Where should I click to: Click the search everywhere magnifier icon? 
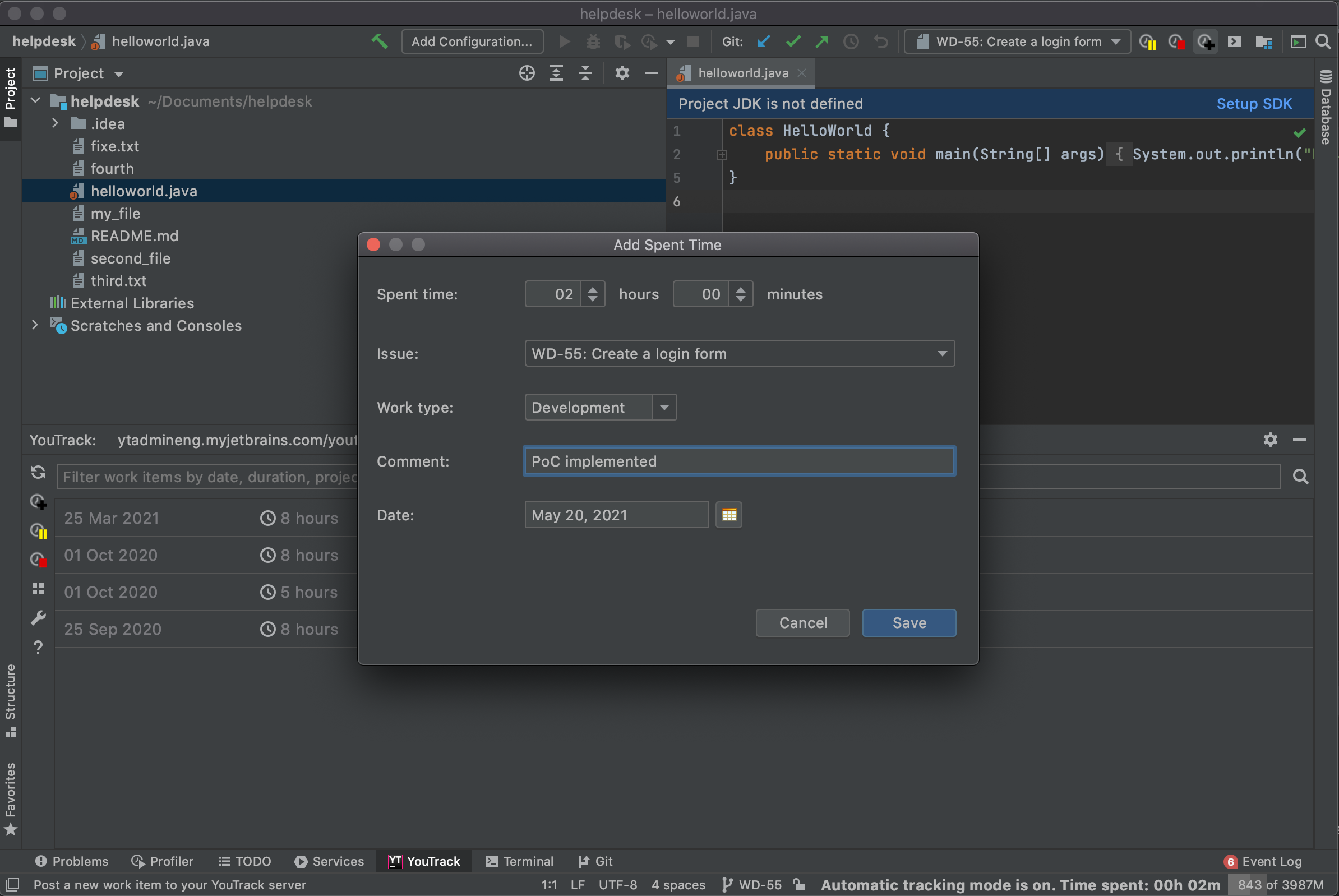coord(1323,41)
